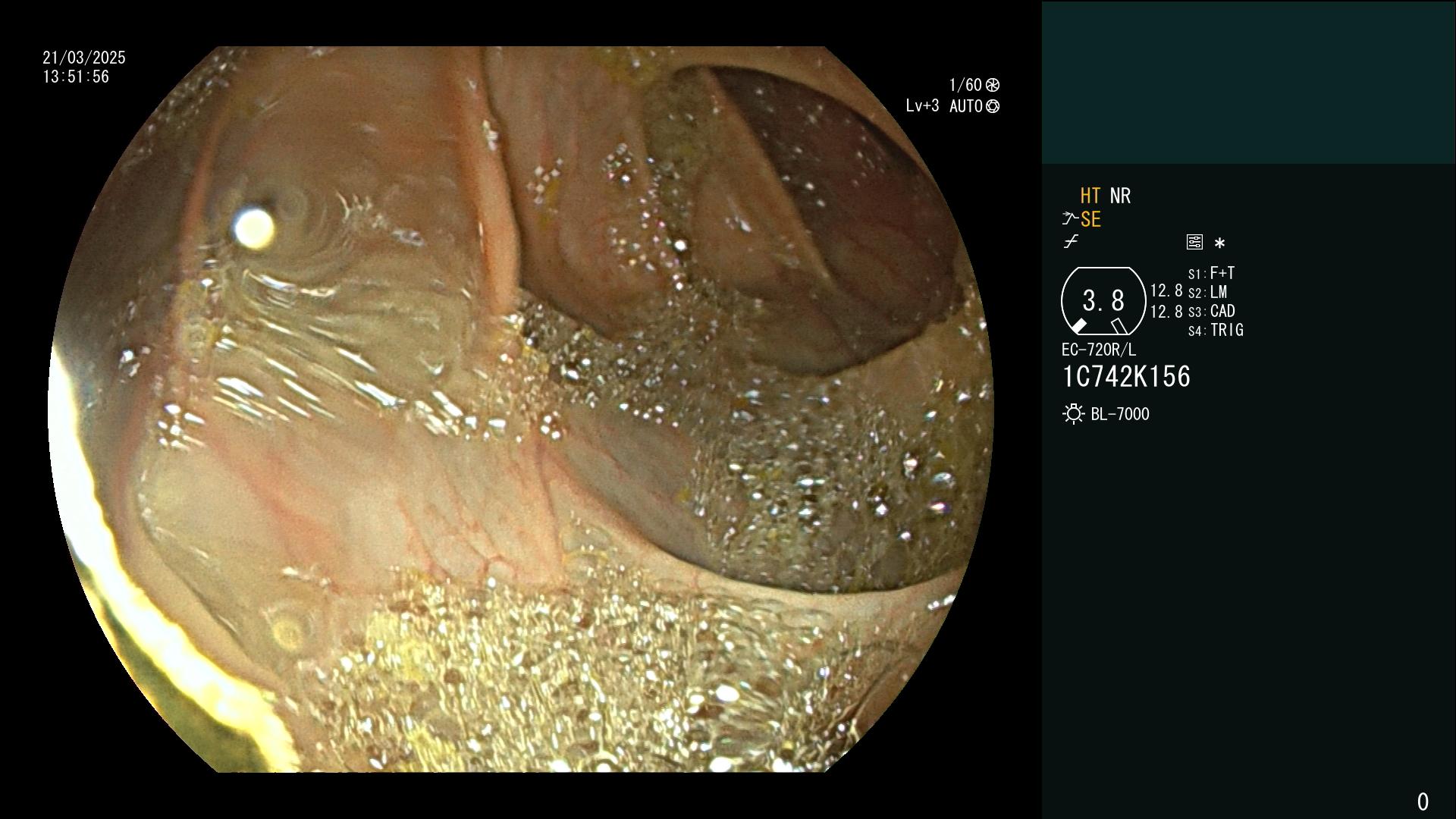
Task: Click the upper 12.8 diameter value
Action: 1166,290
